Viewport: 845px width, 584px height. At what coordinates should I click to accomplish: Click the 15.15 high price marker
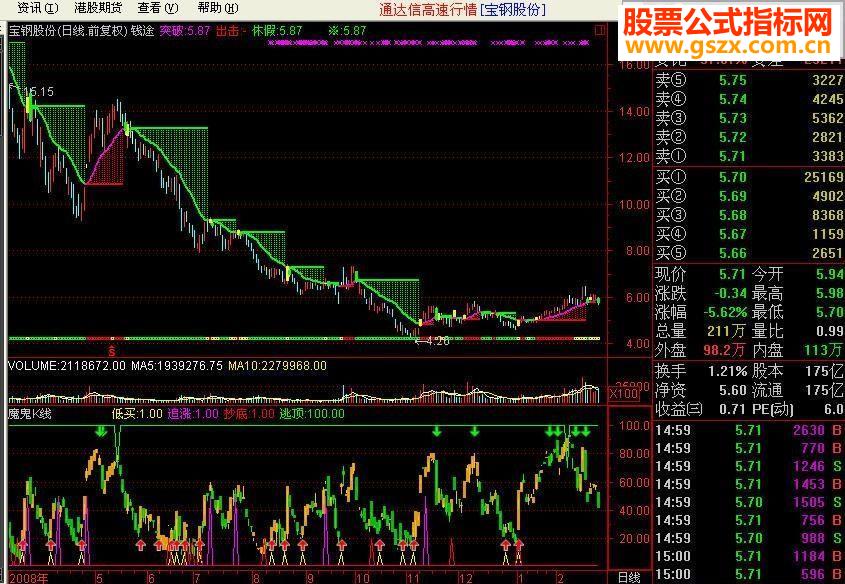pos(39,92)
